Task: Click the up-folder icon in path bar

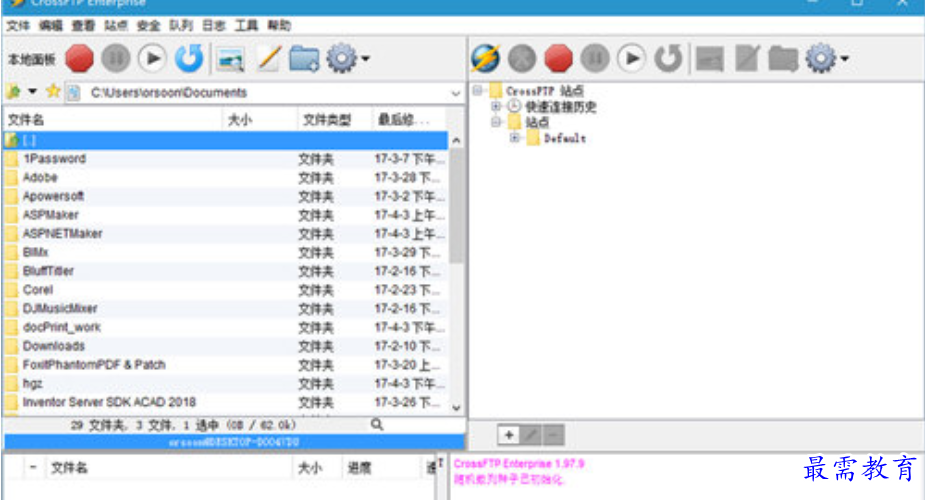Action: tap(14, 91)
